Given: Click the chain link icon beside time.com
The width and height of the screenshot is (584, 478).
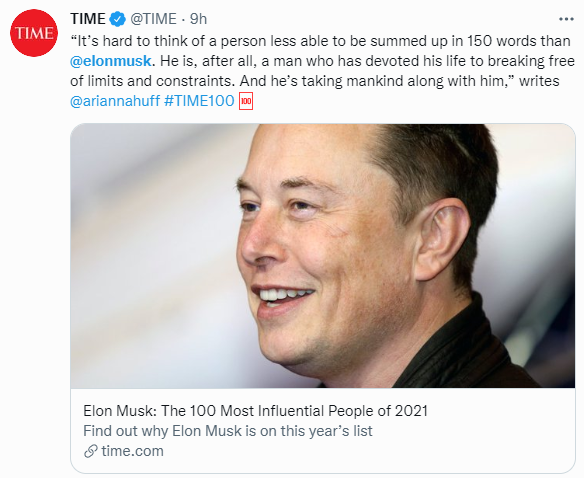Looking at the screenshot, I should pos(91,451).
